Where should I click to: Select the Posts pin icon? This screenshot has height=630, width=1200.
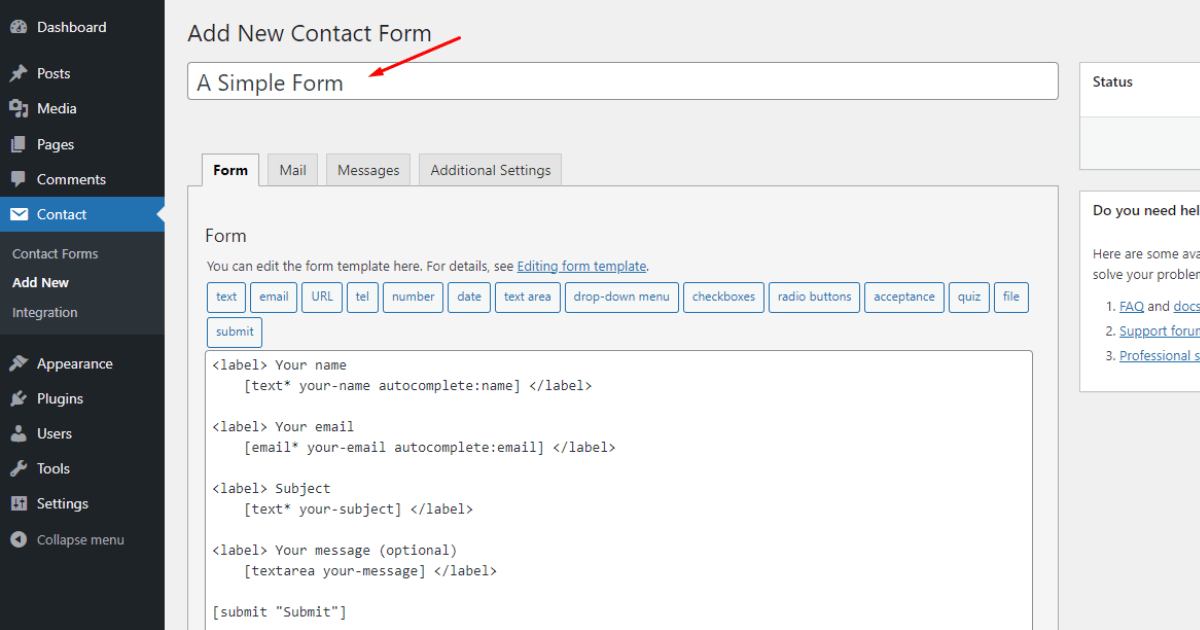18,72
